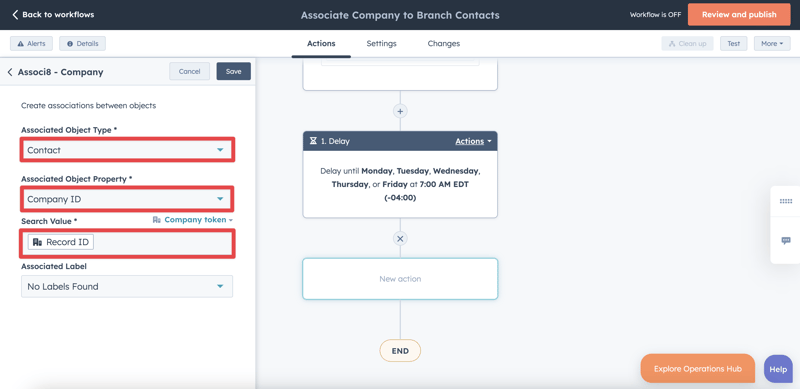Click Review and publish
This screenshot has height=389, width=800.
[739, 14]
